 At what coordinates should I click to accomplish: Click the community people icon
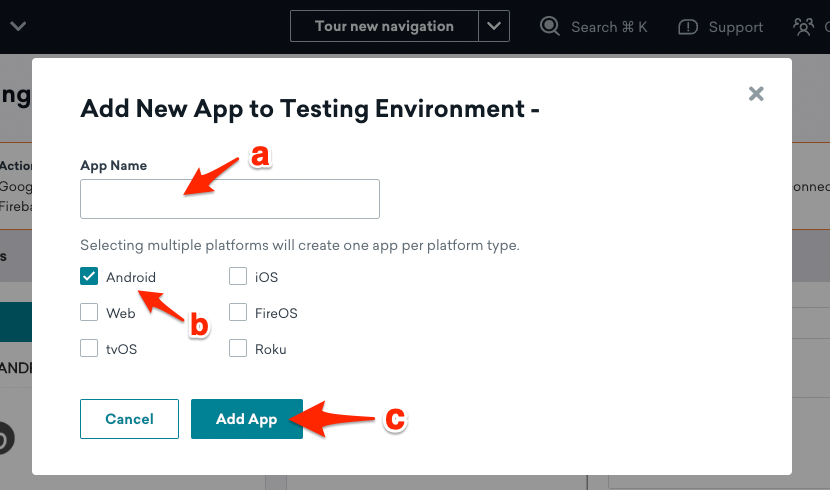803,26
